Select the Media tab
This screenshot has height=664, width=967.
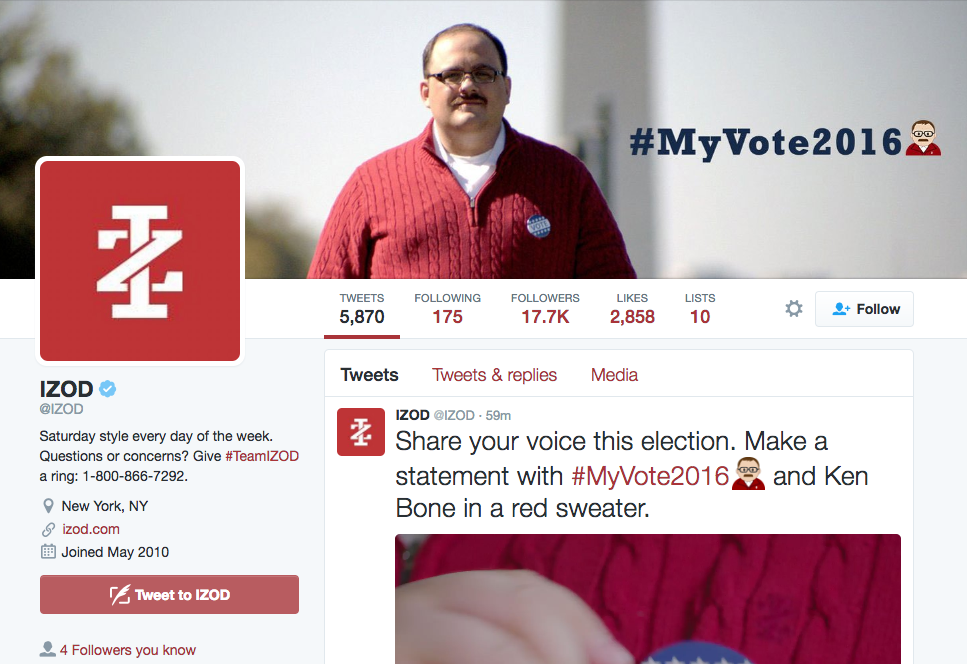[614, 375]
